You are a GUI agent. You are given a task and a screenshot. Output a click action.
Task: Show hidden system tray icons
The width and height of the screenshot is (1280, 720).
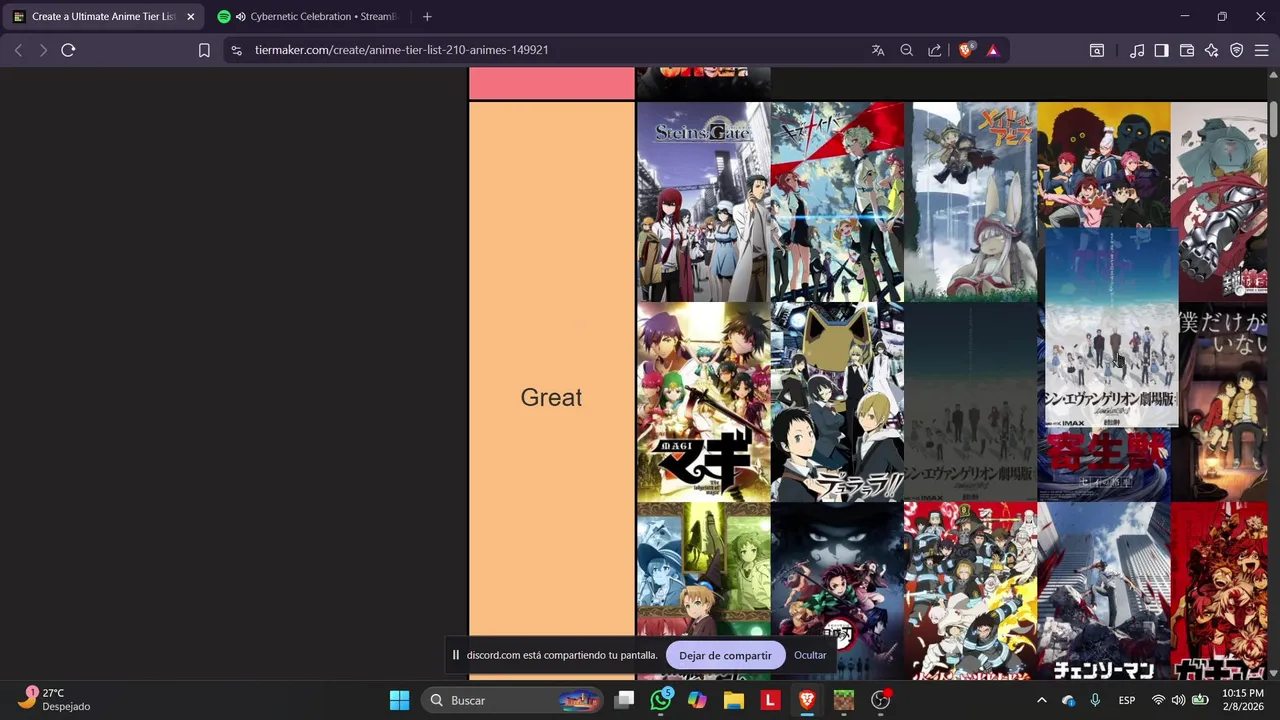point(1041,700)
